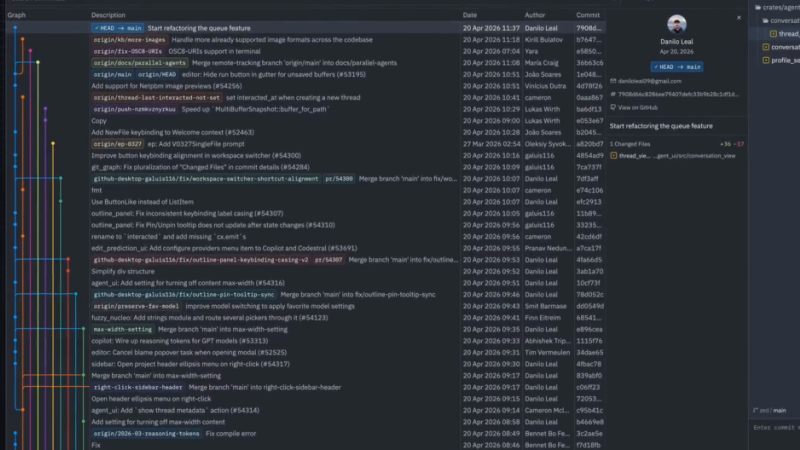Sort by the Graph column header
This screenshot has height=450, width=800.
16,15
